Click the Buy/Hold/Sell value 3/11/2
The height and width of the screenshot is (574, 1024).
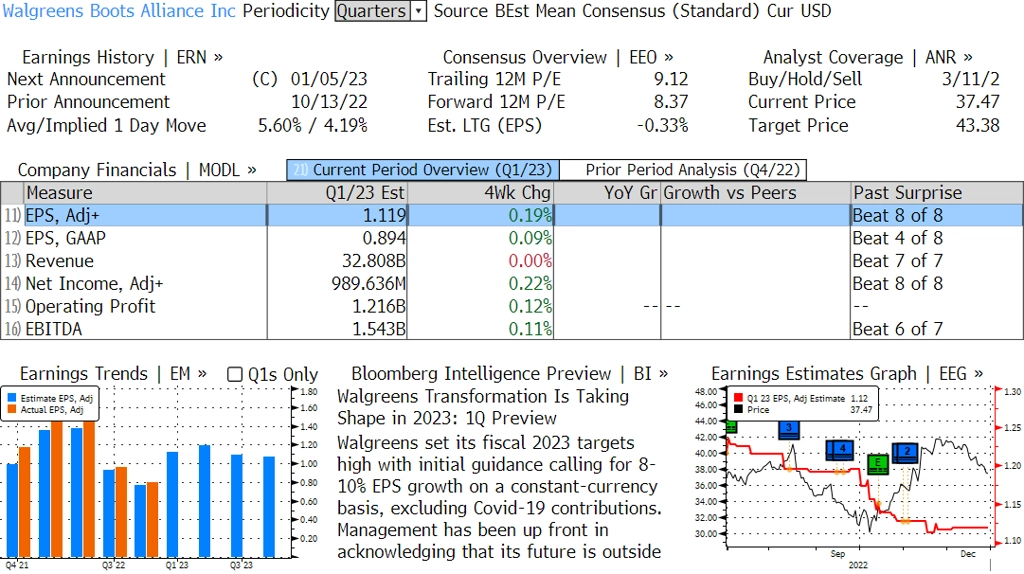[x=970, y=79]
